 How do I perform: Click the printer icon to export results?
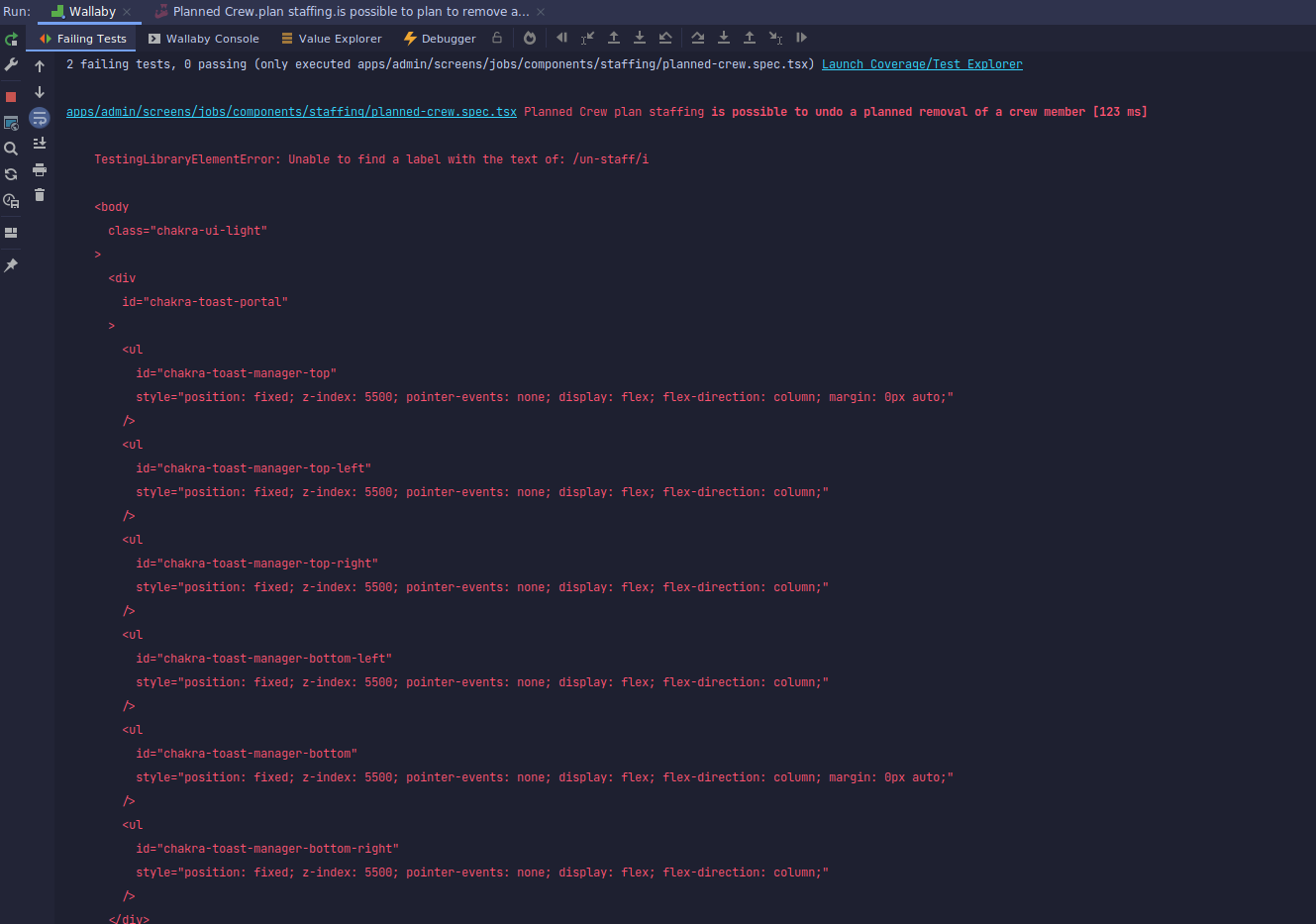click(x=40, y=169)
